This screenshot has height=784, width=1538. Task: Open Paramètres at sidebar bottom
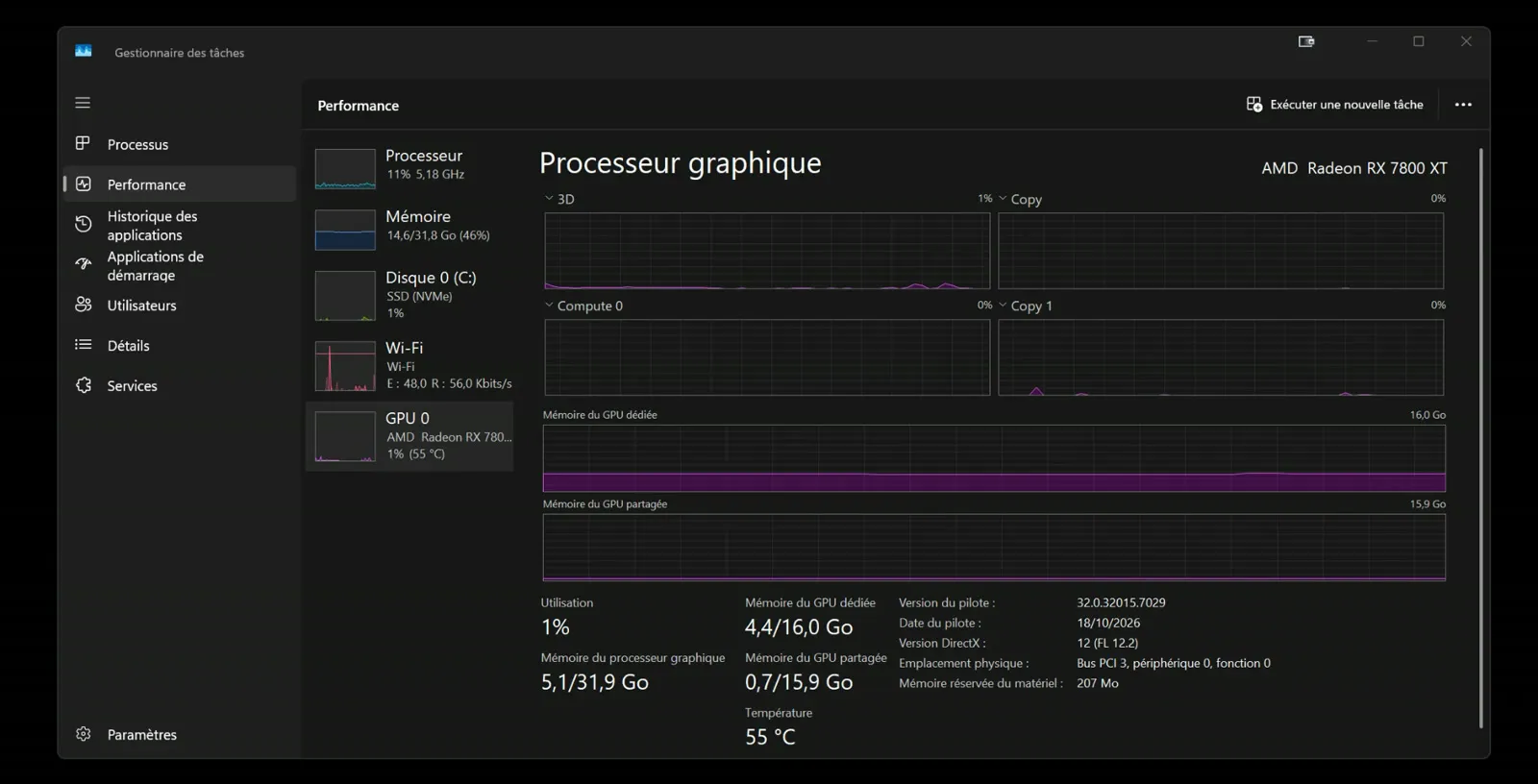[x=181, y=734]
